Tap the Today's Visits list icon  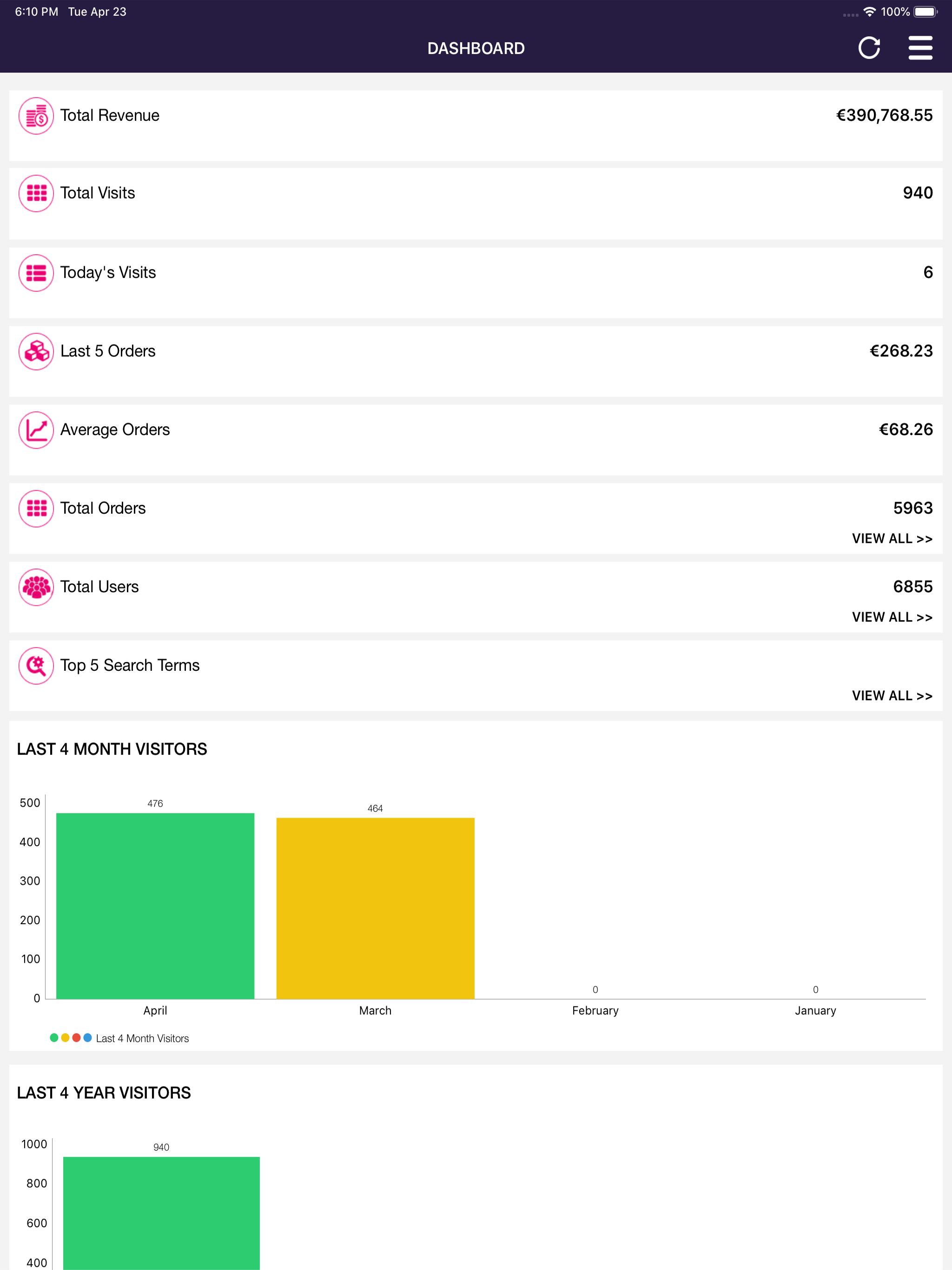(x=36, y=273)
